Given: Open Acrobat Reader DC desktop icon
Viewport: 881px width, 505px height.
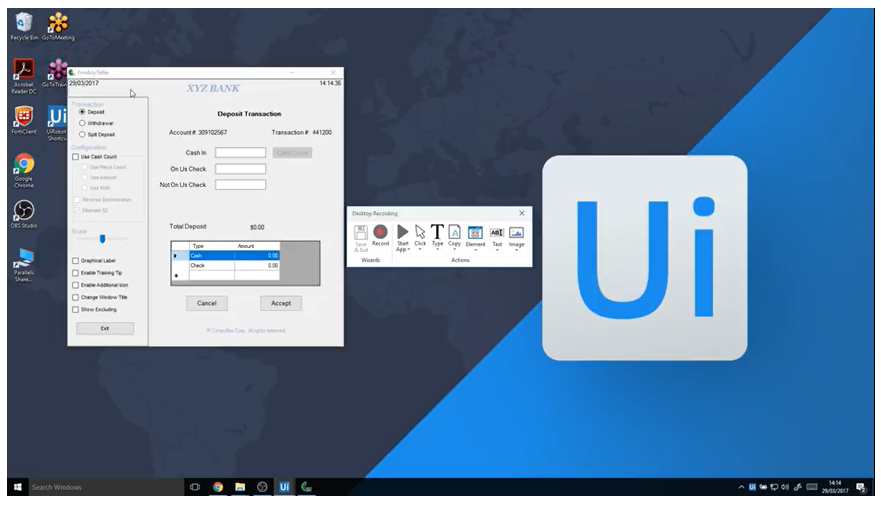Looking at the screenshot, I should point(24,76).
